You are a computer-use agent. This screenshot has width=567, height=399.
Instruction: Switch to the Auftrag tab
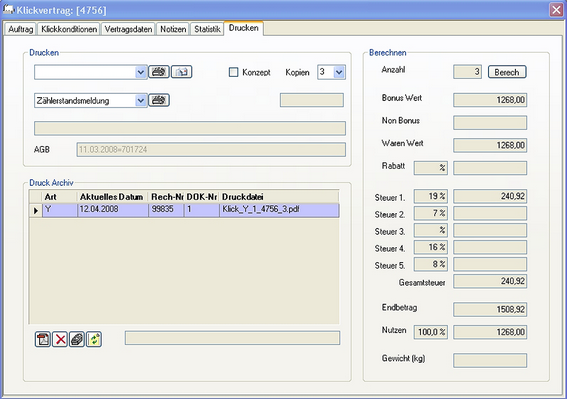(x=21, y=29)
